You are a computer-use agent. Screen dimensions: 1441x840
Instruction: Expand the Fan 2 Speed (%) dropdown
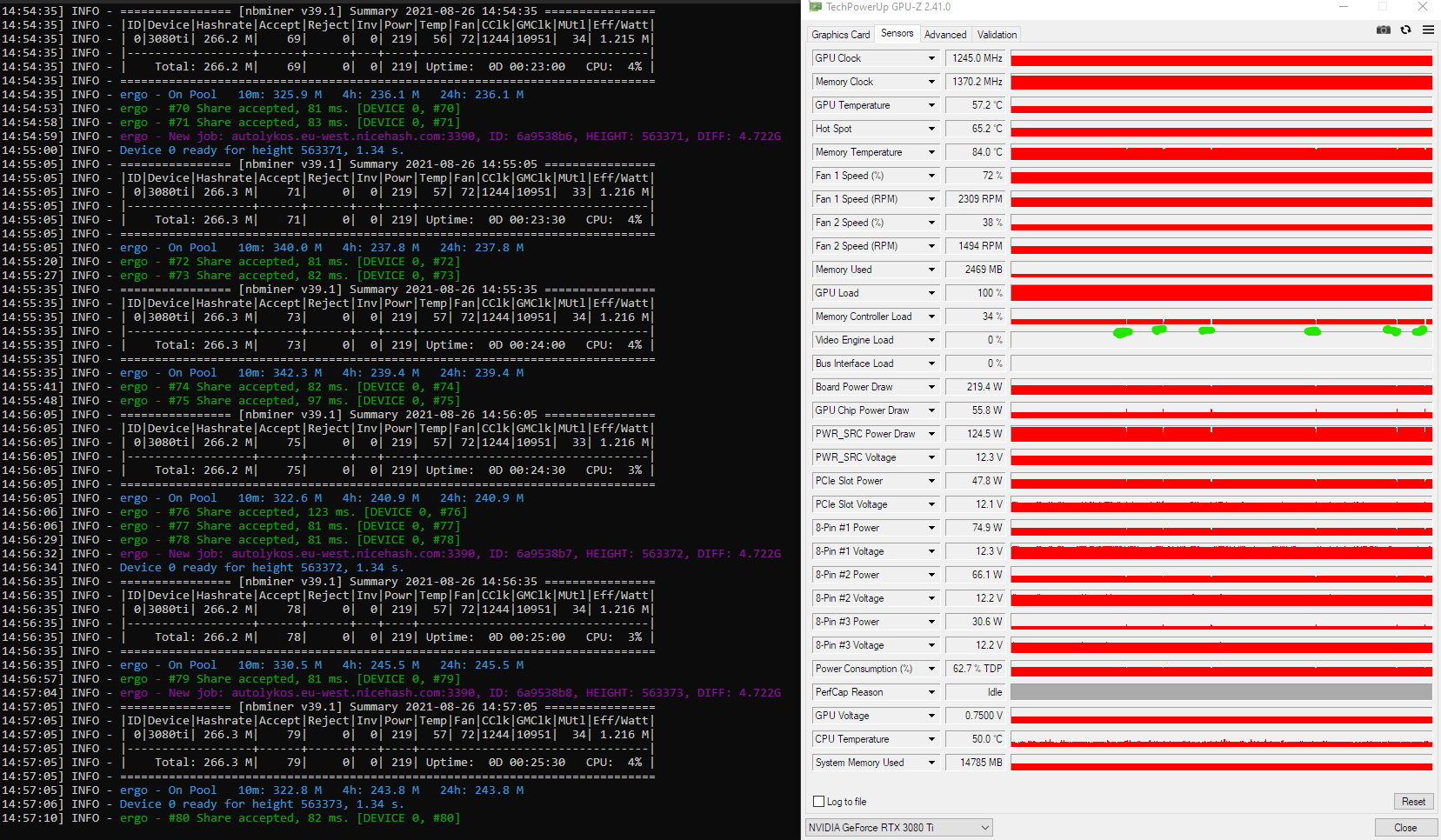click(x=931, y=223)
